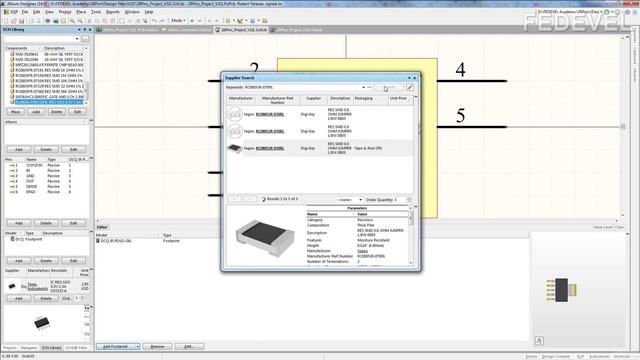Click Add button in Model section
The width and height of the screenshot is (640, 360).
(19, 261)
